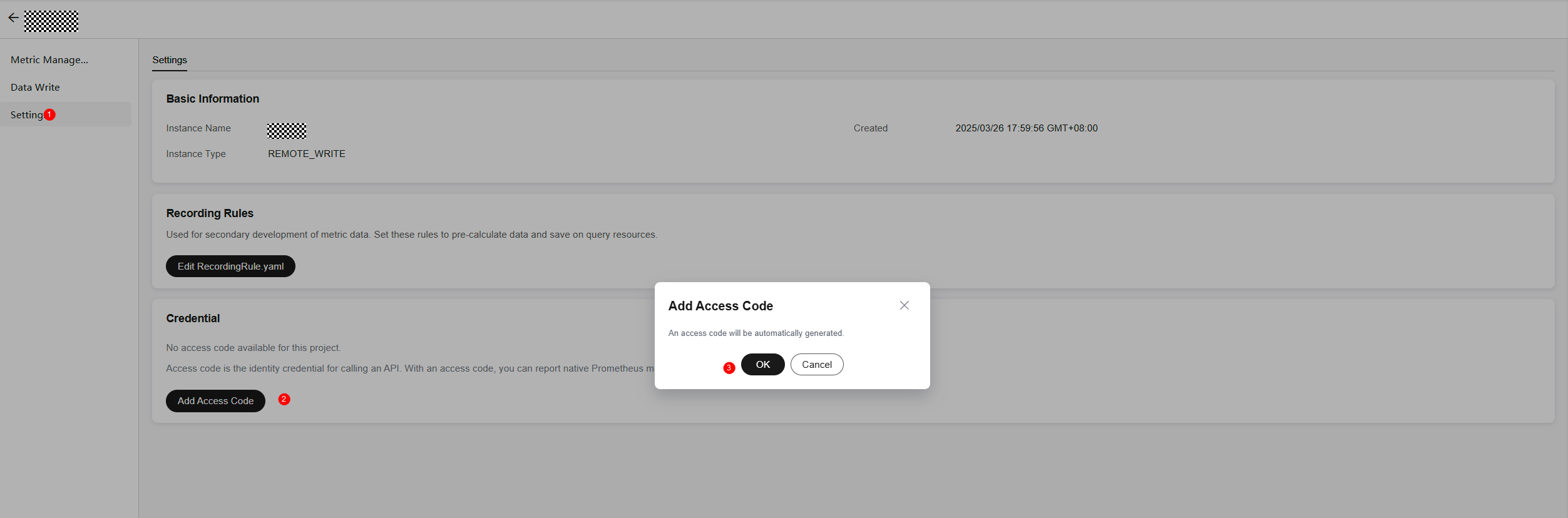Click the Instance Type label
The height and width of the screenshot is (518, 1568).
coord(196,154)
